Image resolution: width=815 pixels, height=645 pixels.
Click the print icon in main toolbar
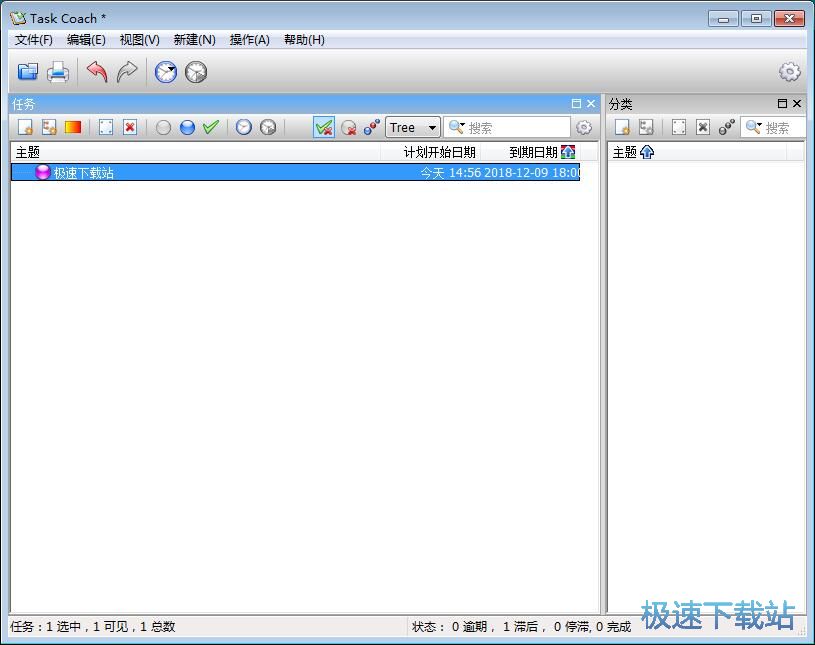(x=58, y=72)
